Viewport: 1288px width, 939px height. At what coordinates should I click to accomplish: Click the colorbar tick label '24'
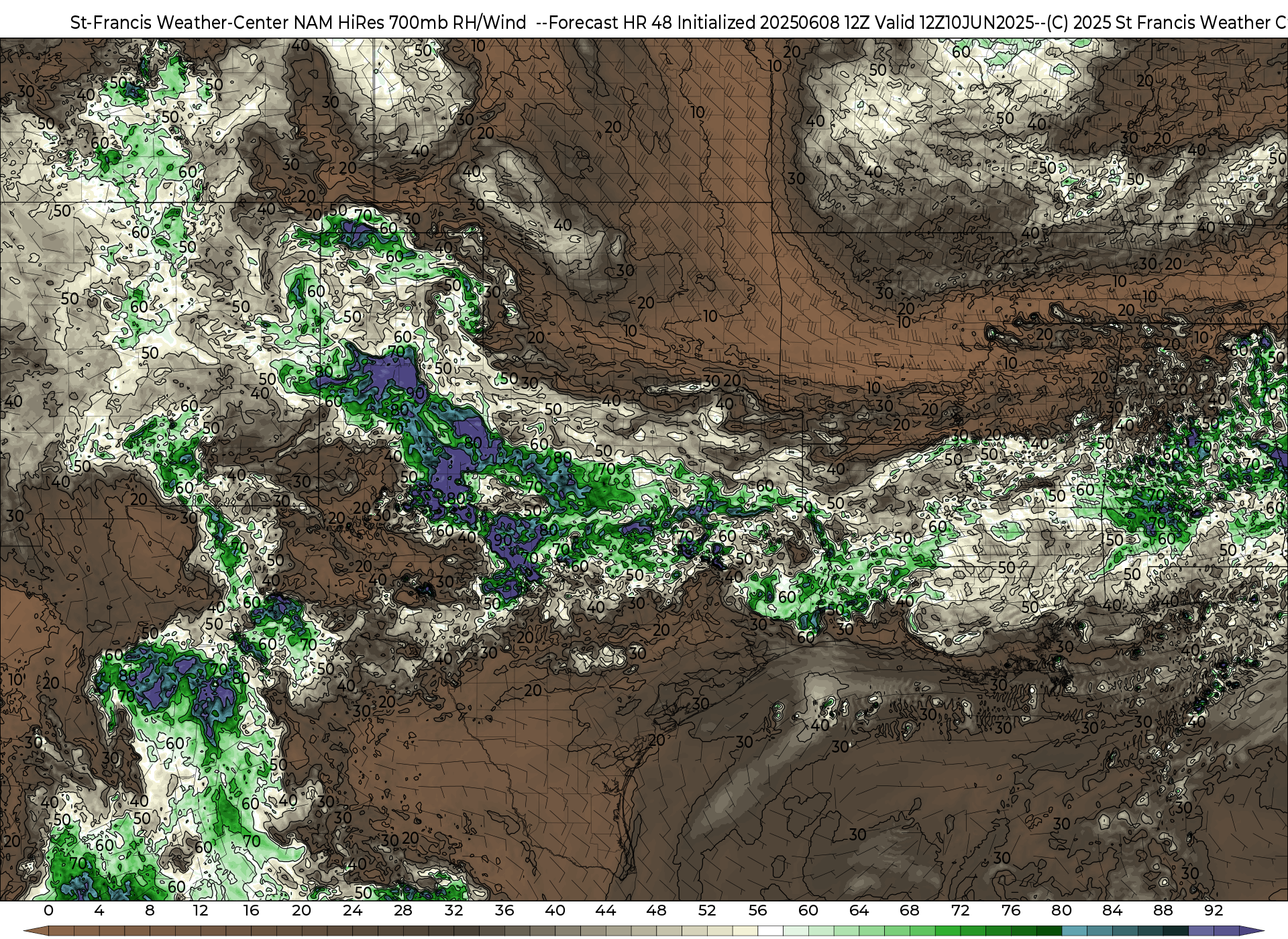coord(352,910)
